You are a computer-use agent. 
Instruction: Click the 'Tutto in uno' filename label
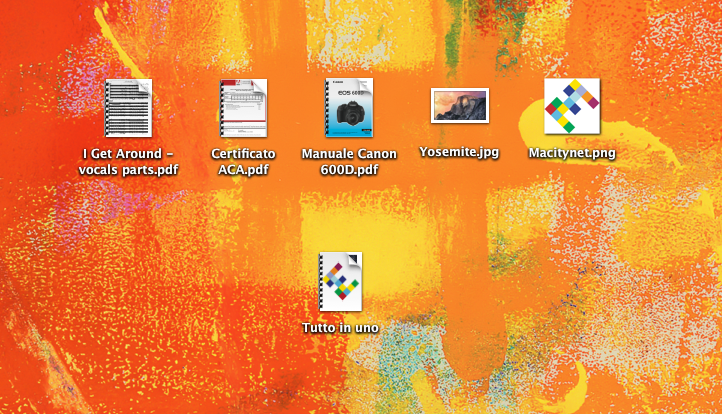(x=340, y=327)
